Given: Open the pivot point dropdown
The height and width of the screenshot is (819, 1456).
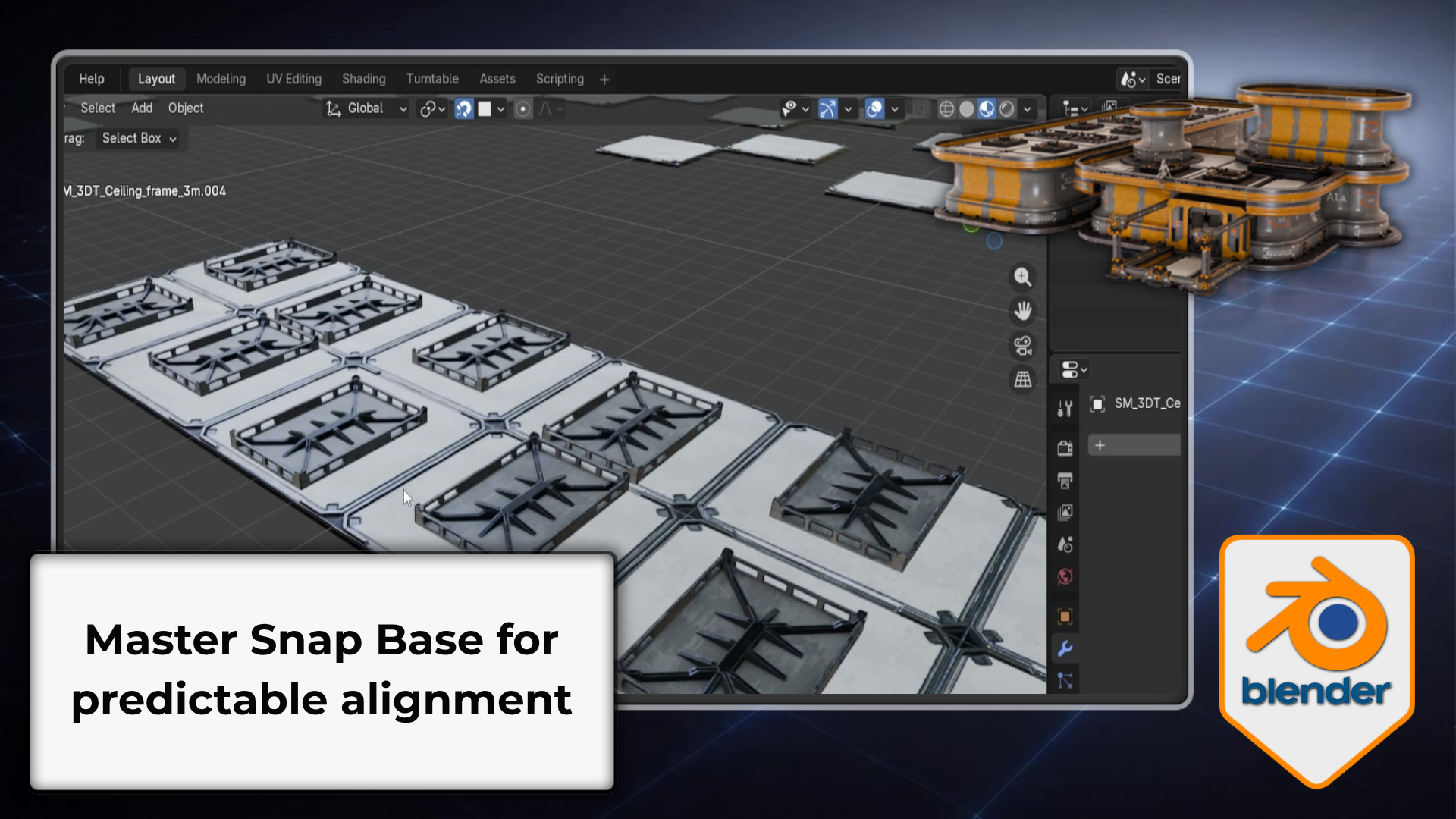Looking at the screenshot, I should coord(432,109).
